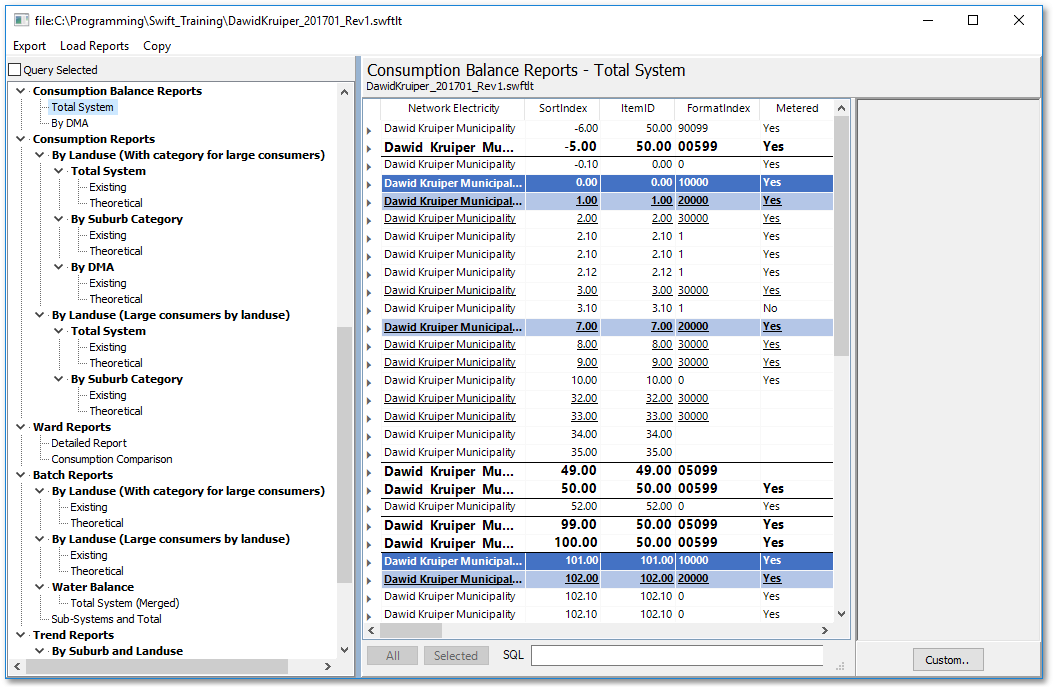Sort by the Network Electricity column header

coord(453,108)
